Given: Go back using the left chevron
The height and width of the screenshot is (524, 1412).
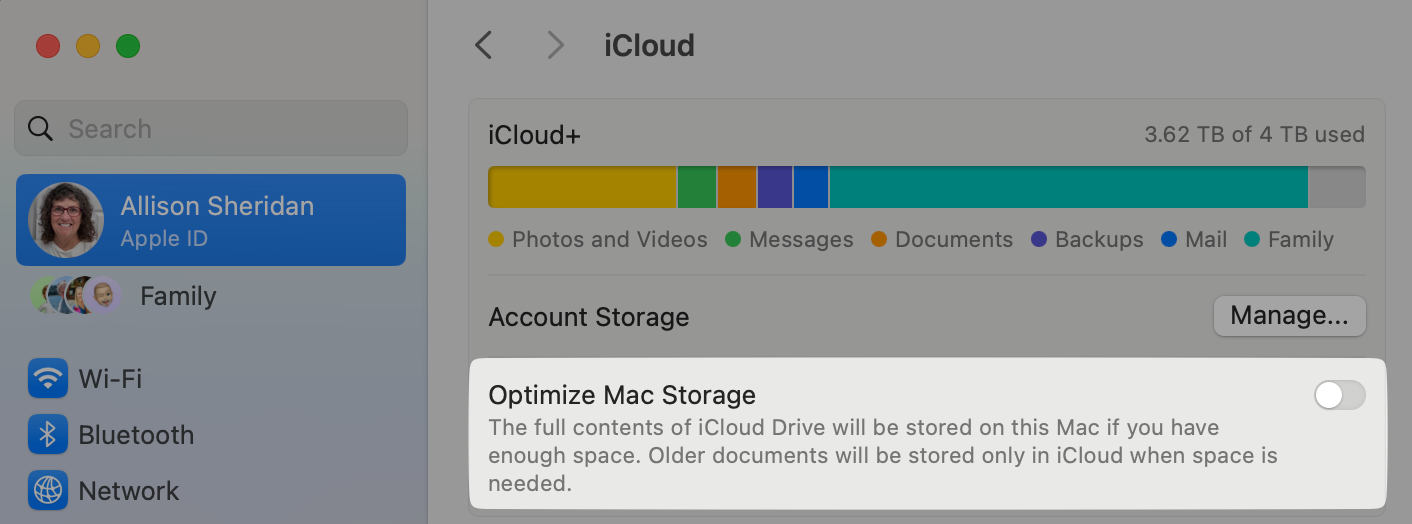Looking at the screenshot, I should tap(484, 45).
